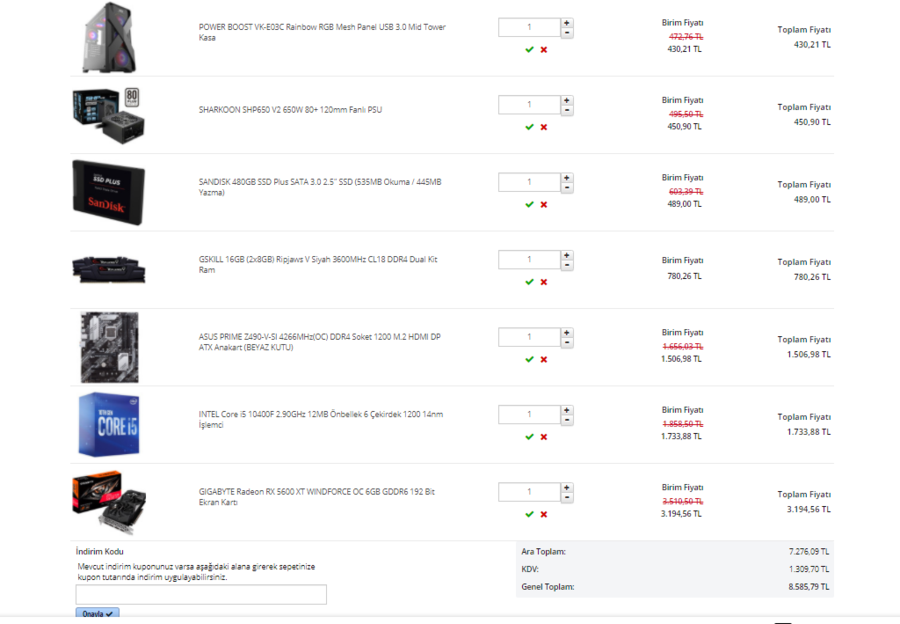Remove GIGABYTE Radeon RX 5600 XT item

(544, 514)
